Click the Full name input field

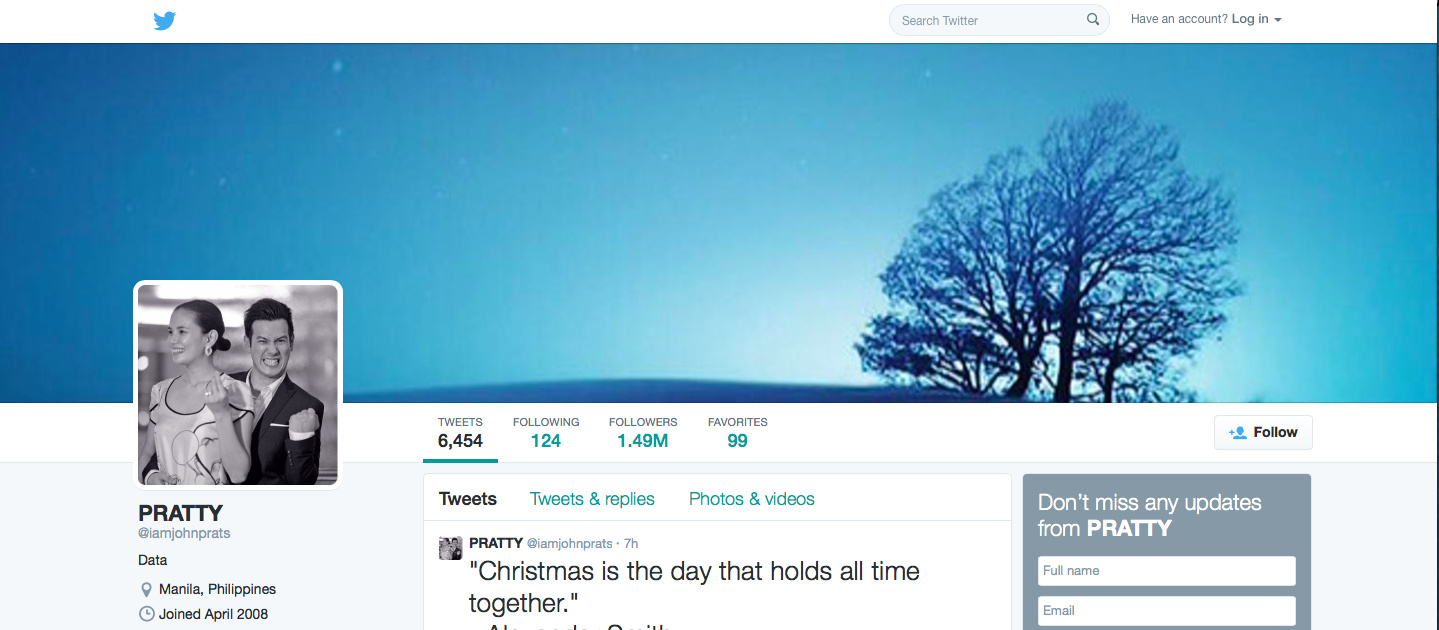pos(1167,571)
